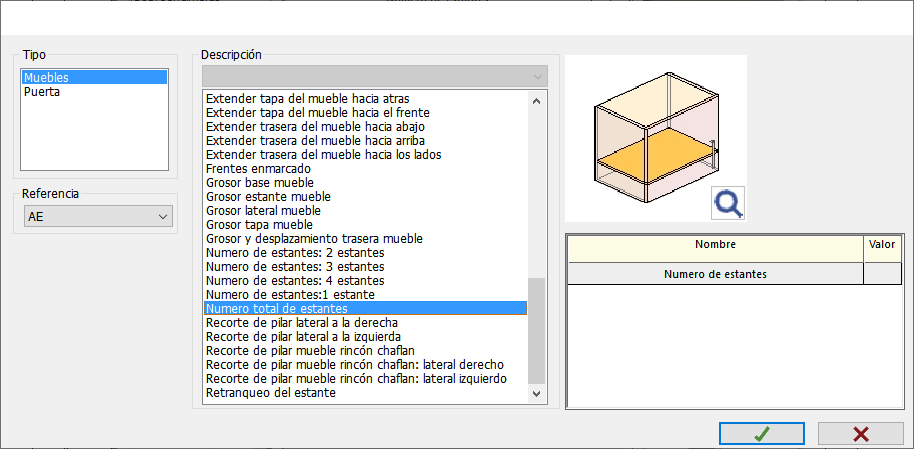
Task: Click the Valor column header
Action: [882, 249]
